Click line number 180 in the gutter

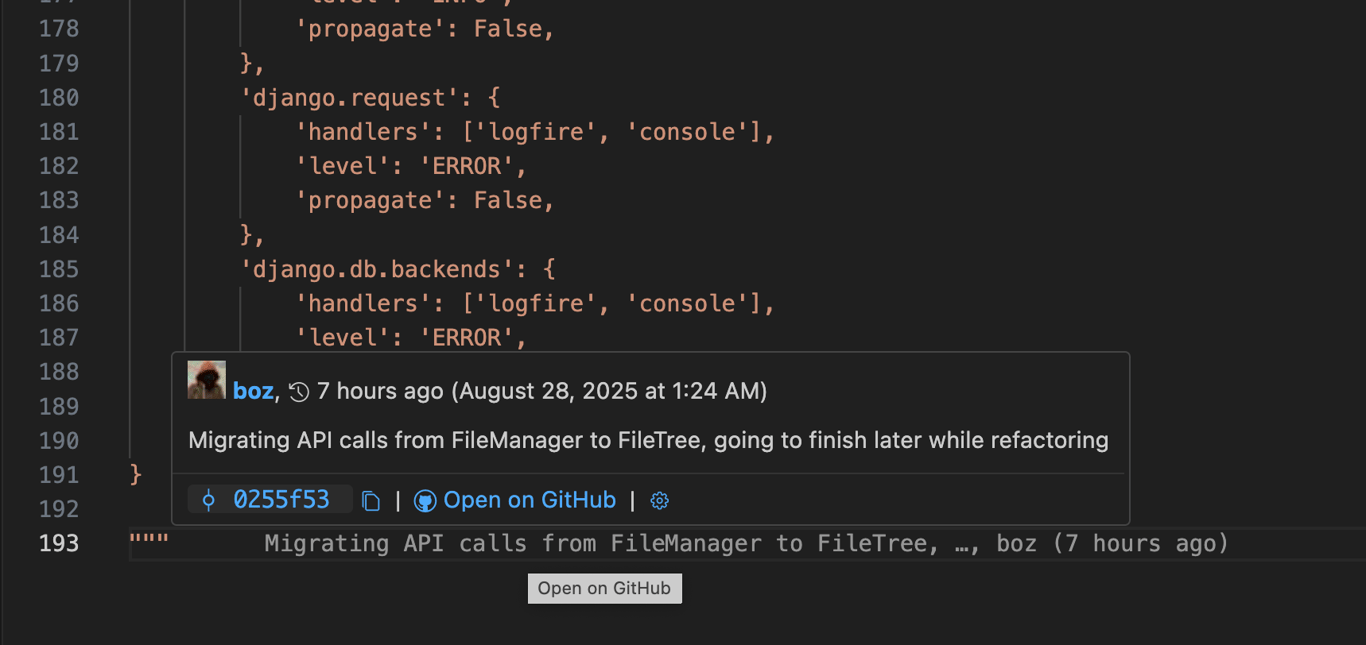[x=59, y=98]
